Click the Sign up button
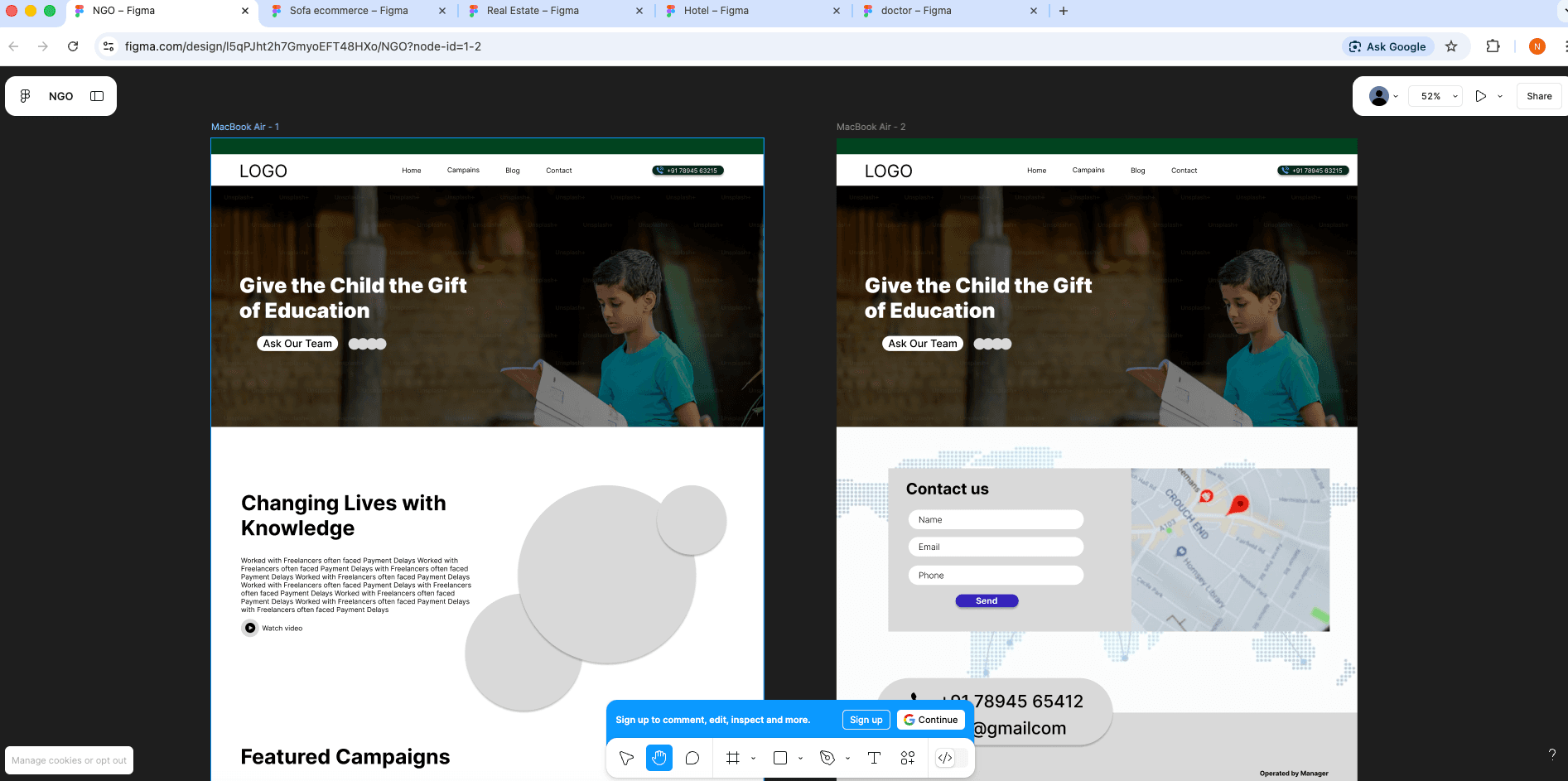Screen dimensions: 1568x781 coord(866,720)
